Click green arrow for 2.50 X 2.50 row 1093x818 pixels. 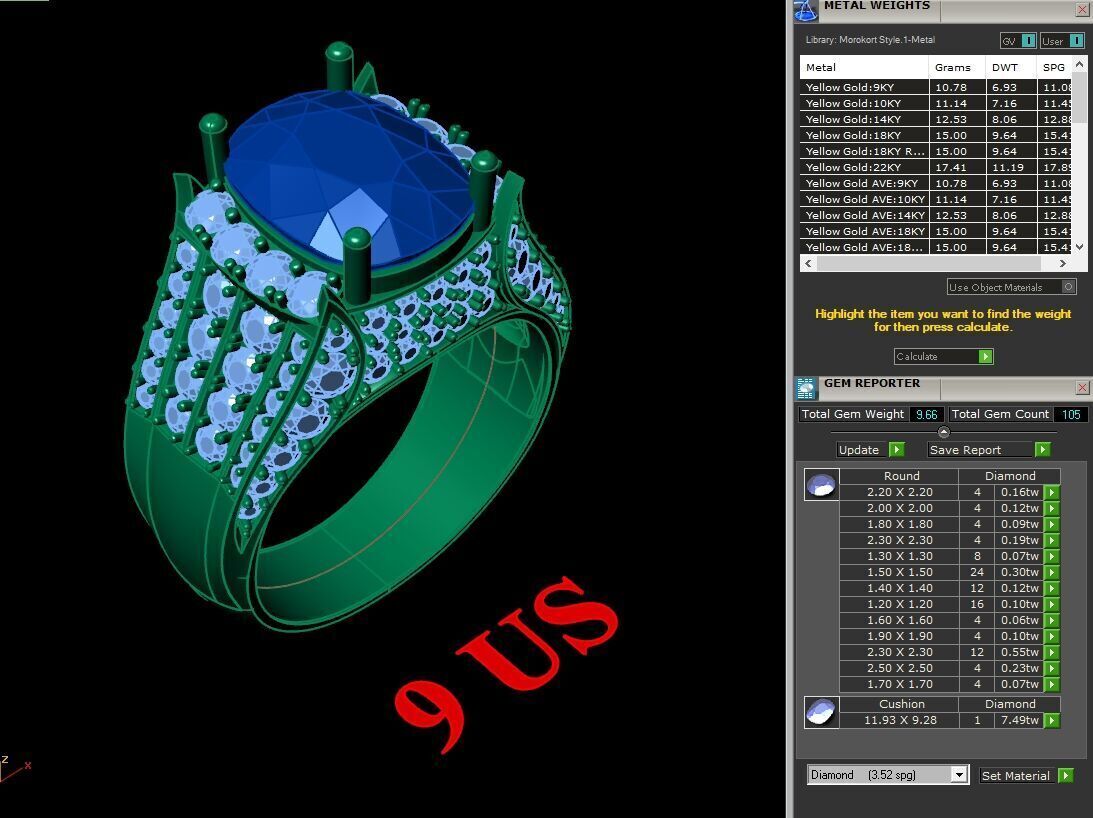tap(1051, 669)
